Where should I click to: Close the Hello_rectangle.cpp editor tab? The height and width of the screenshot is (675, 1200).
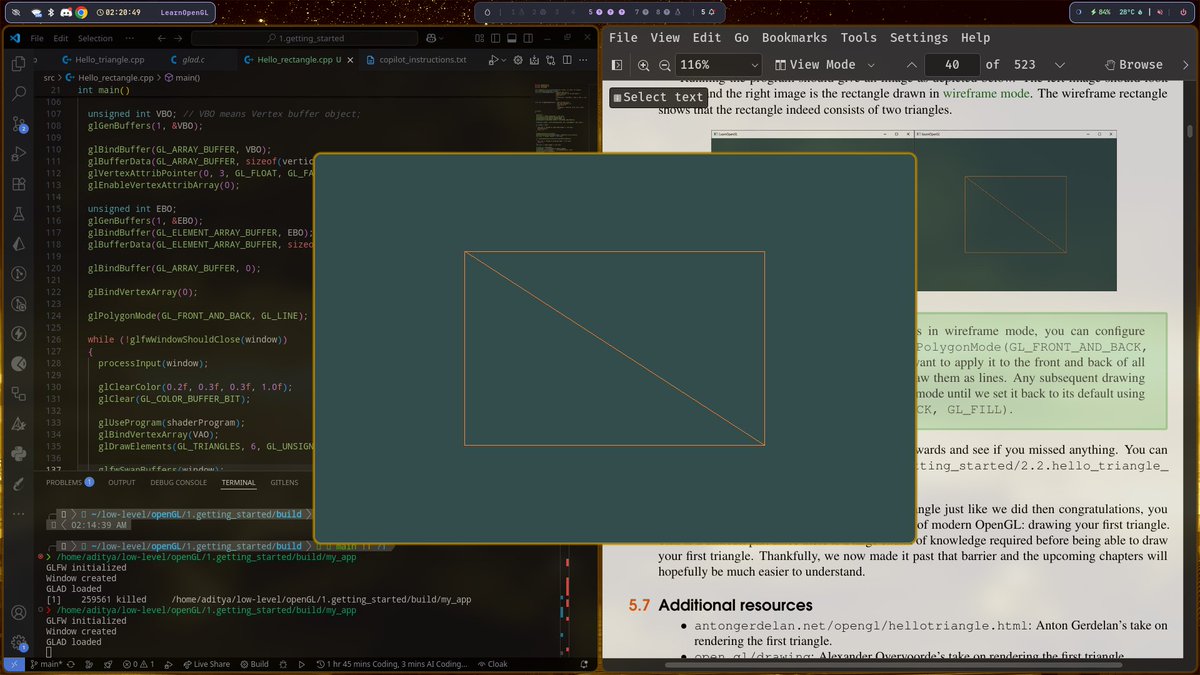point(349,60)
